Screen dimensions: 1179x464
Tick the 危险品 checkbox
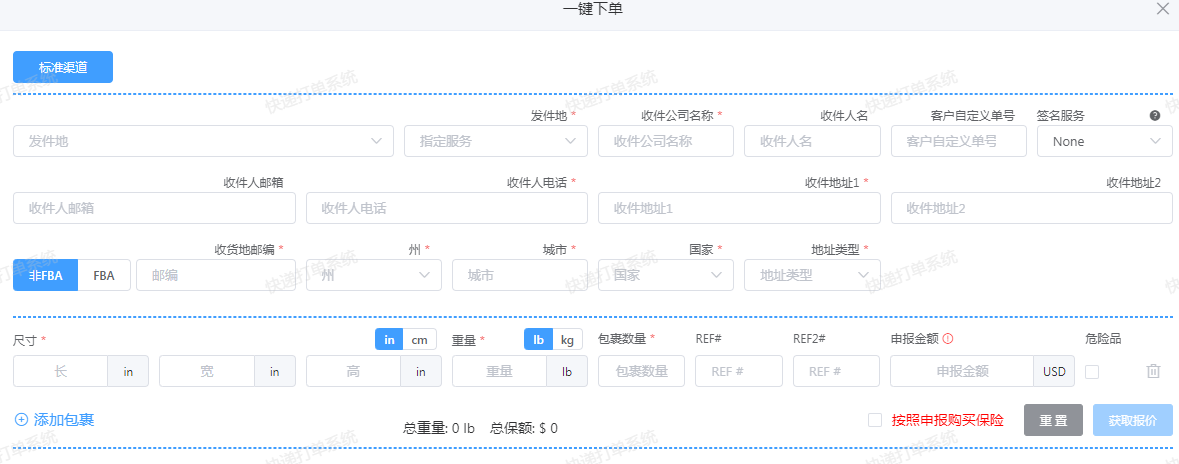(1092, 372)
